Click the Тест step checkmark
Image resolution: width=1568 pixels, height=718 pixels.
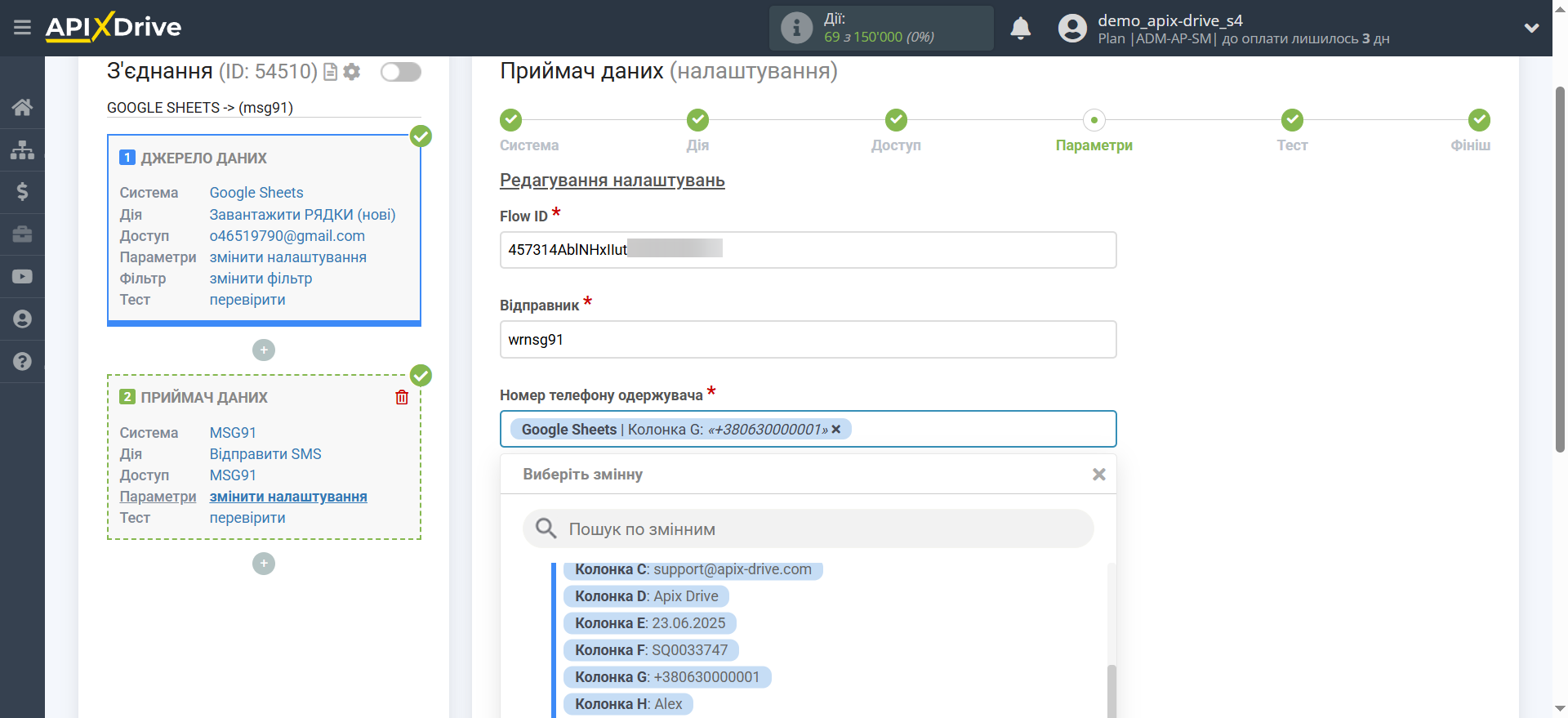pos(1292,120)
